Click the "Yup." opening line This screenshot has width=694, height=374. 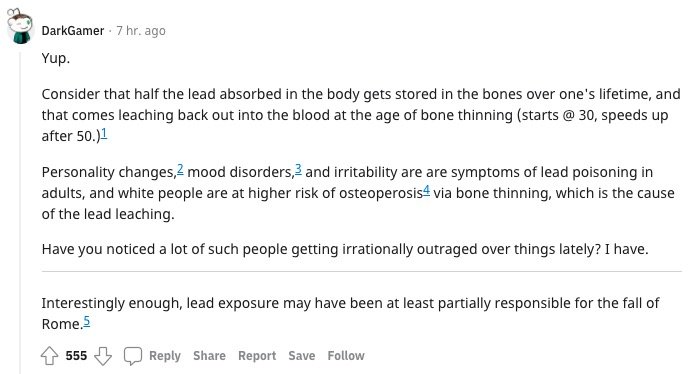(x=56, y=58)
